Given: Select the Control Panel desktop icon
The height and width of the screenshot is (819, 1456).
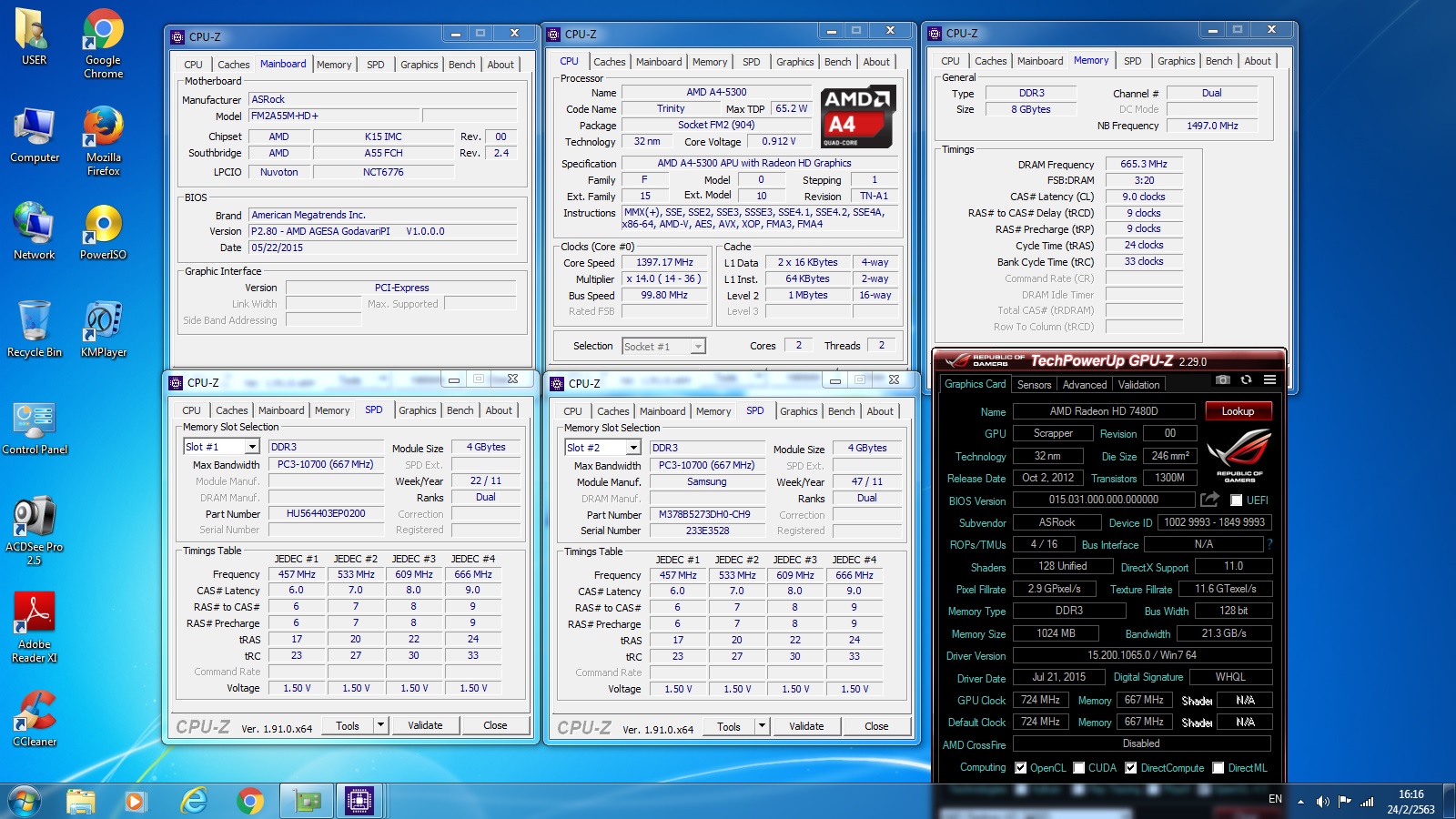Looking at the screenshot, I should tap(35, 428).
